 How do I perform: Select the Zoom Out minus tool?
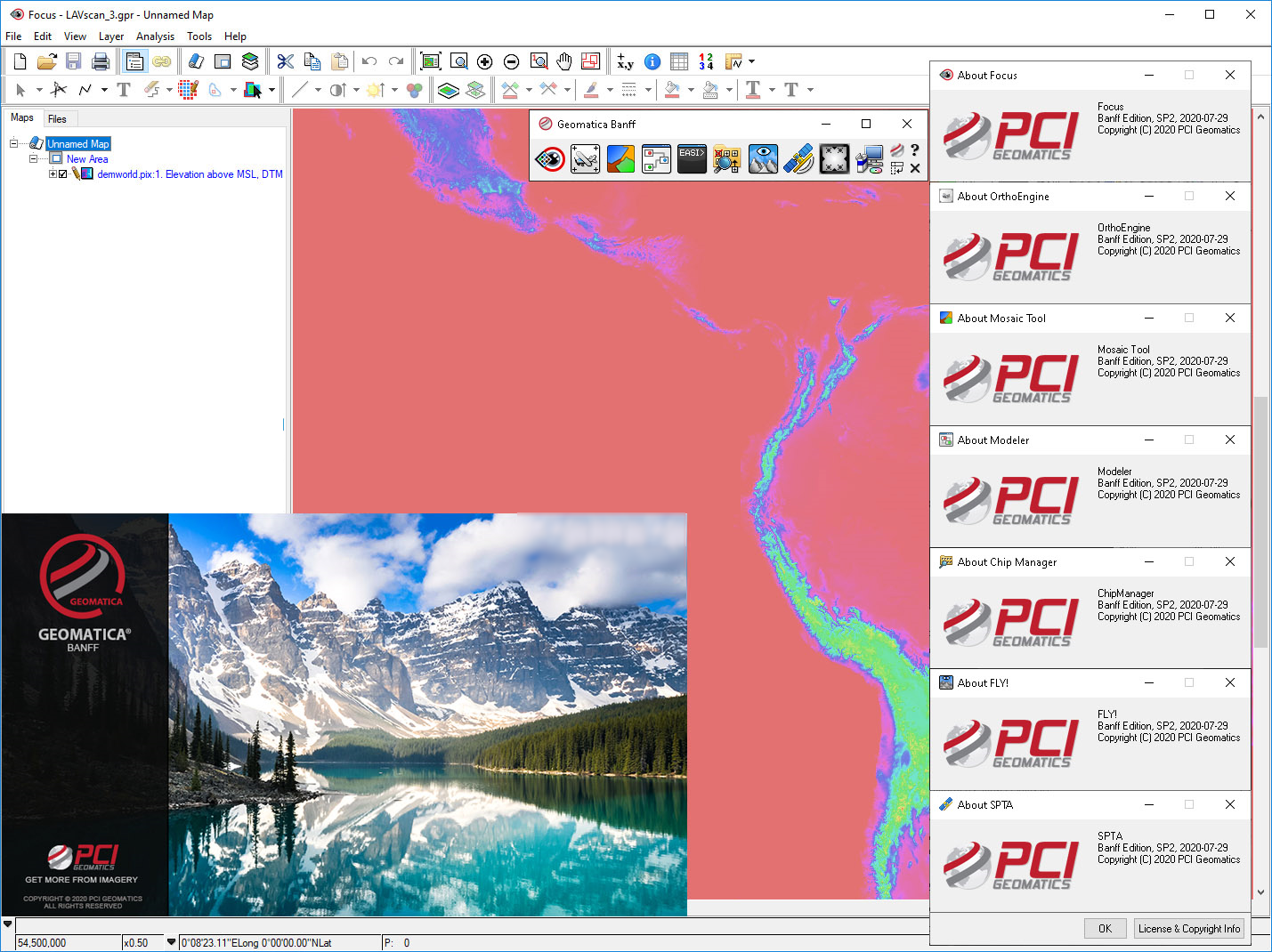511,61
